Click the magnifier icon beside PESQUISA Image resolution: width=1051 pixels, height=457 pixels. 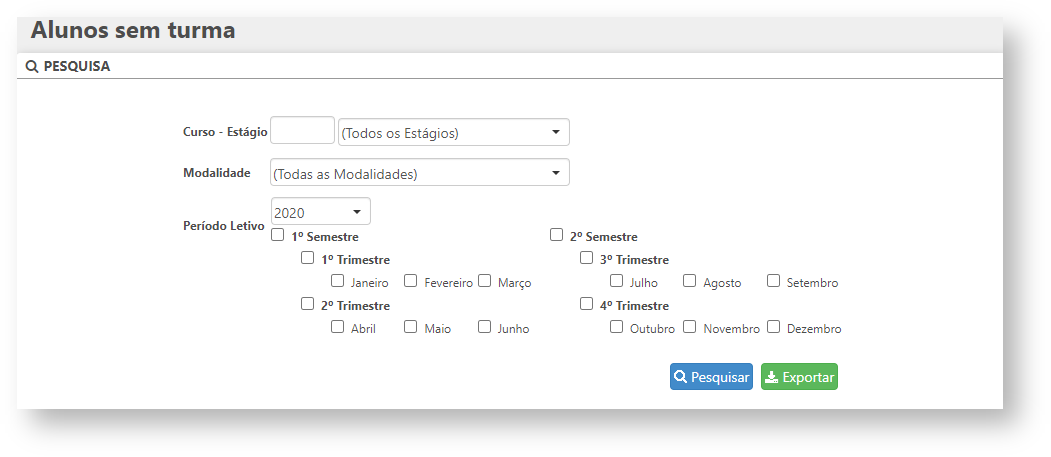32,67
